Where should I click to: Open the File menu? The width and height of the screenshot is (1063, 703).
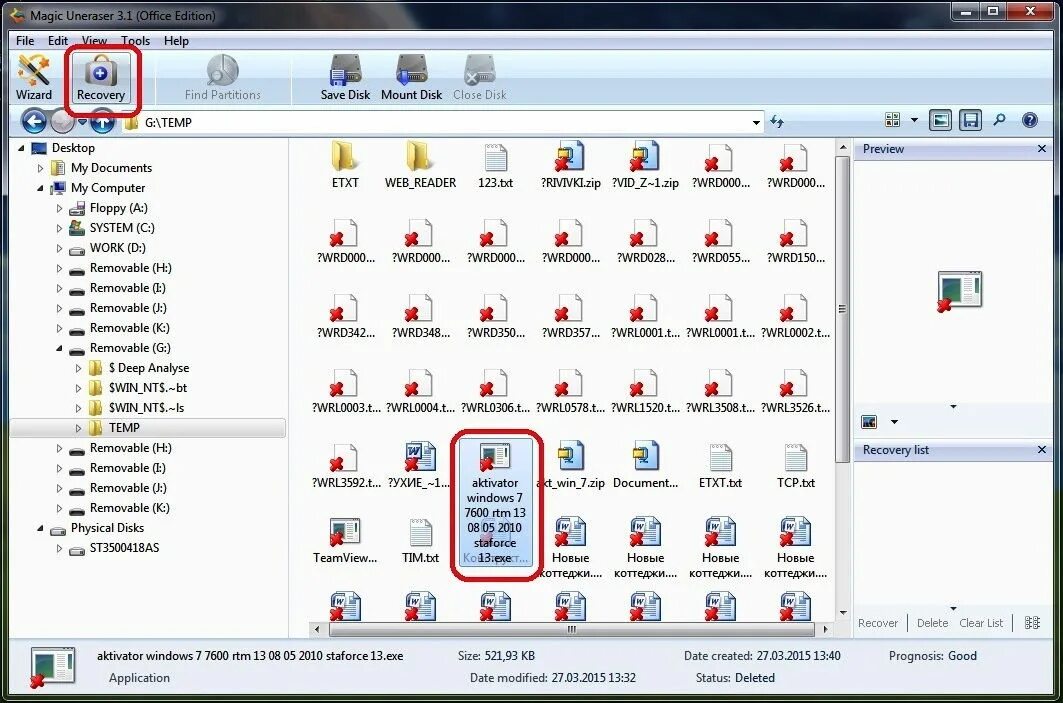(x=25, y=41)
